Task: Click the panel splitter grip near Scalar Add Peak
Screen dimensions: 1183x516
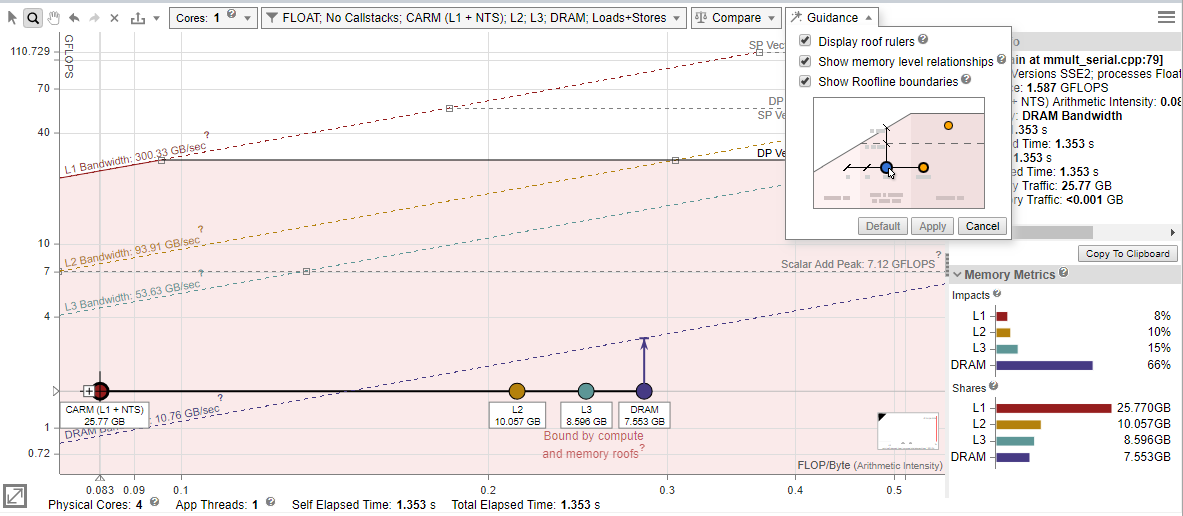Action: 947,264
